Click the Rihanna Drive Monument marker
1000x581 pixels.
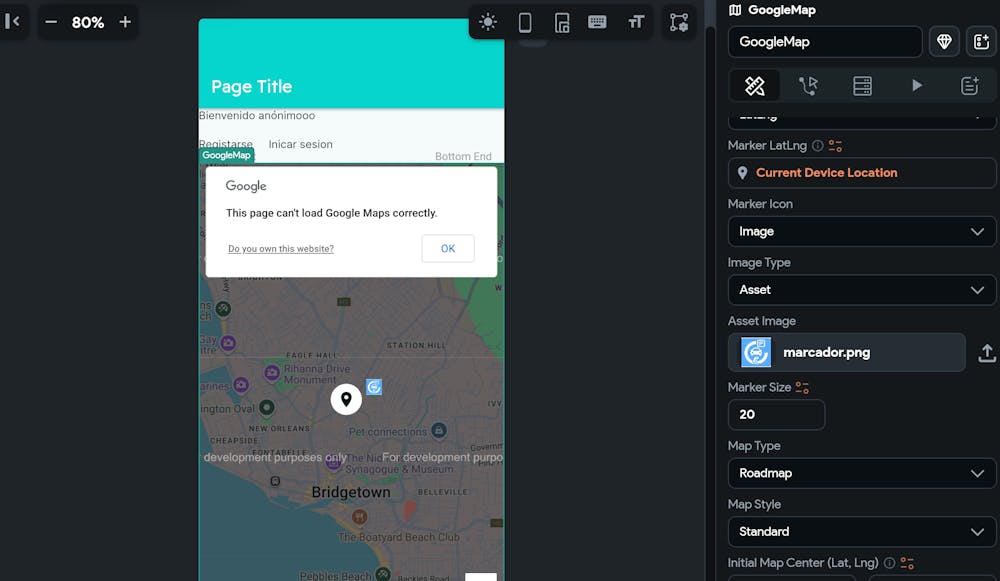point(272,372)
